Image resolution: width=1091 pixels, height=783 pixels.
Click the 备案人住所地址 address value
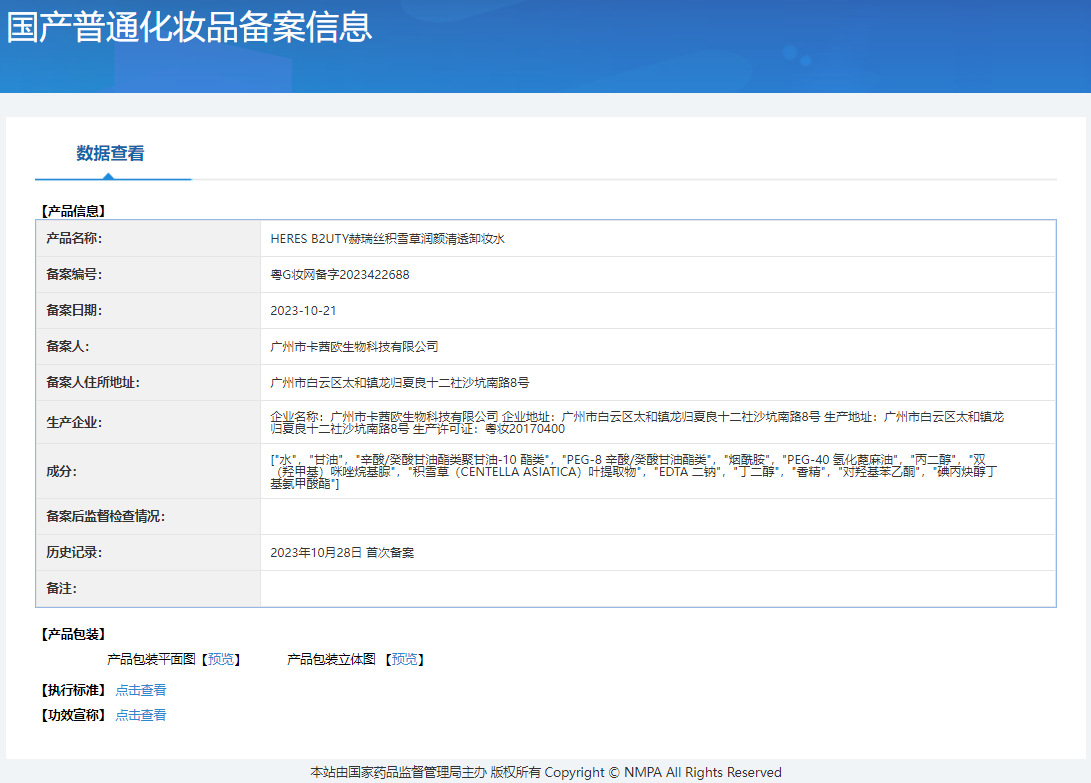coord(400,383)
